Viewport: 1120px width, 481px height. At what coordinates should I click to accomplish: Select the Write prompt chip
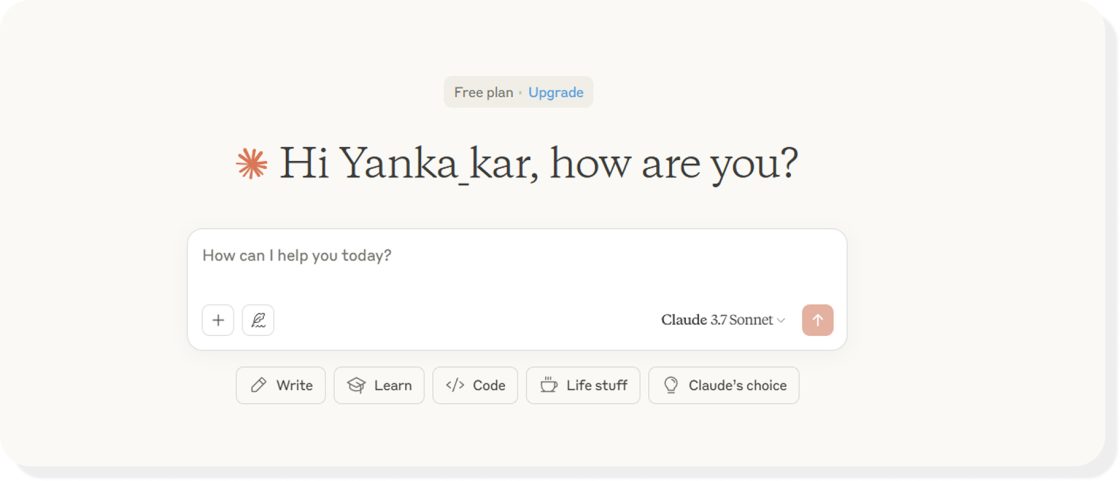pyautogui.click(x=281, y=385)
